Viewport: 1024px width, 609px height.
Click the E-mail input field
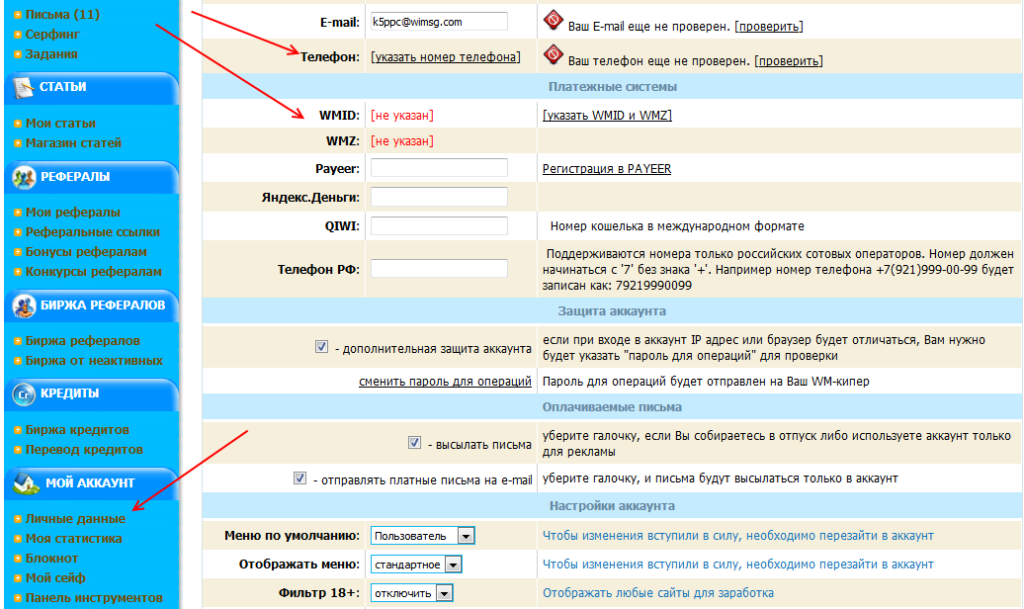(x=439, y=22)
